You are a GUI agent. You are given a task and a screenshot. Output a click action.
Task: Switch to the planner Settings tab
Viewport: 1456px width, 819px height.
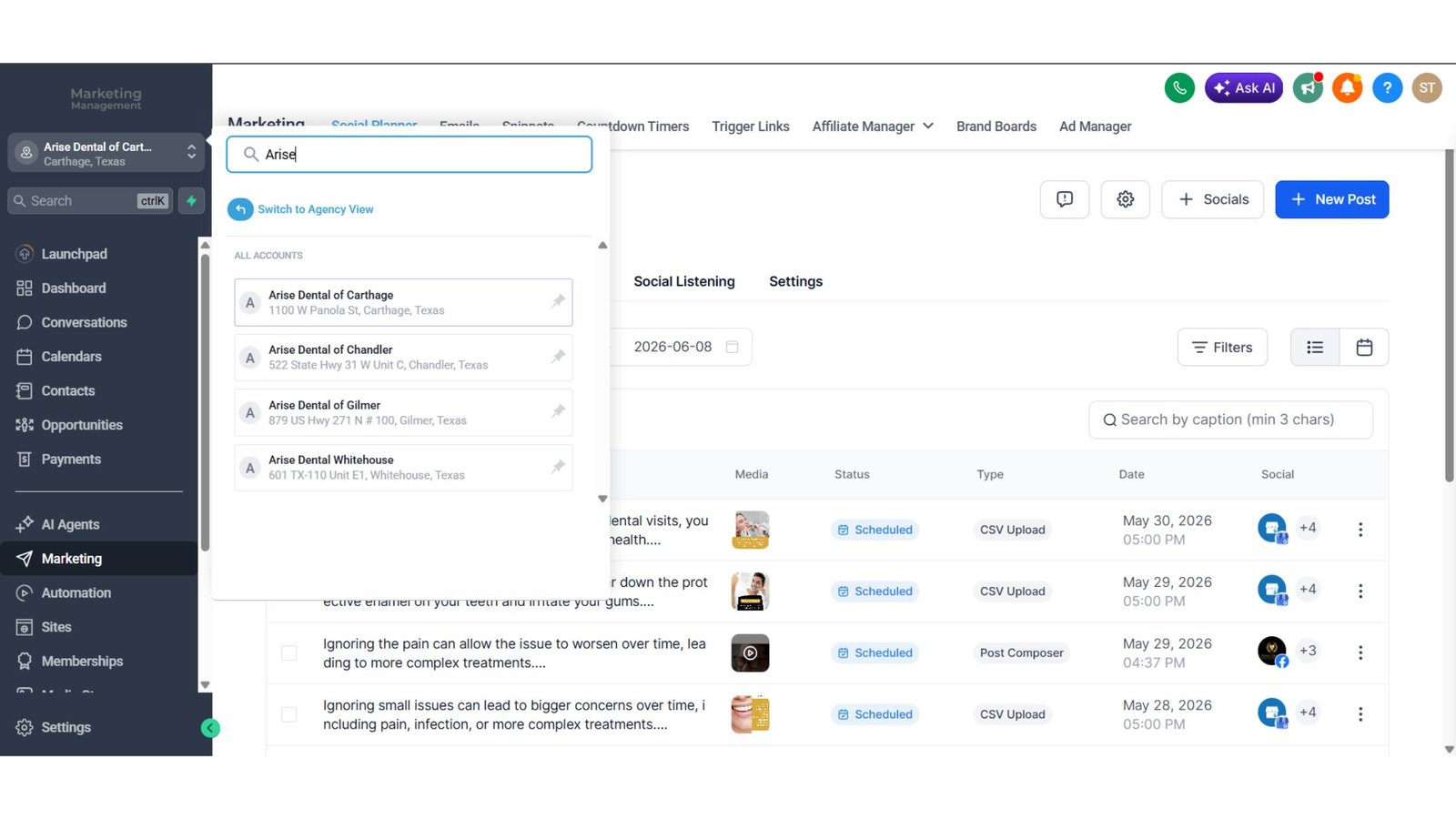click(795, 281)
